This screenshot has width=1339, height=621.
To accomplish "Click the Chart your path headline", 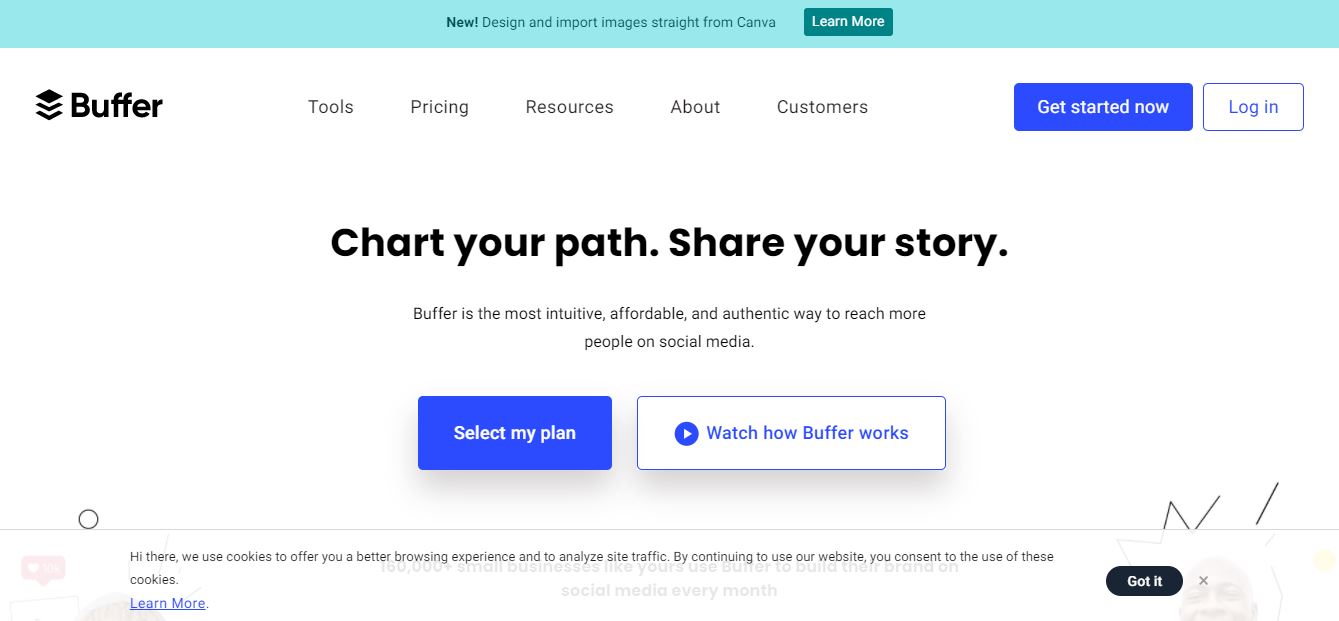I will [x=669, y=243].
